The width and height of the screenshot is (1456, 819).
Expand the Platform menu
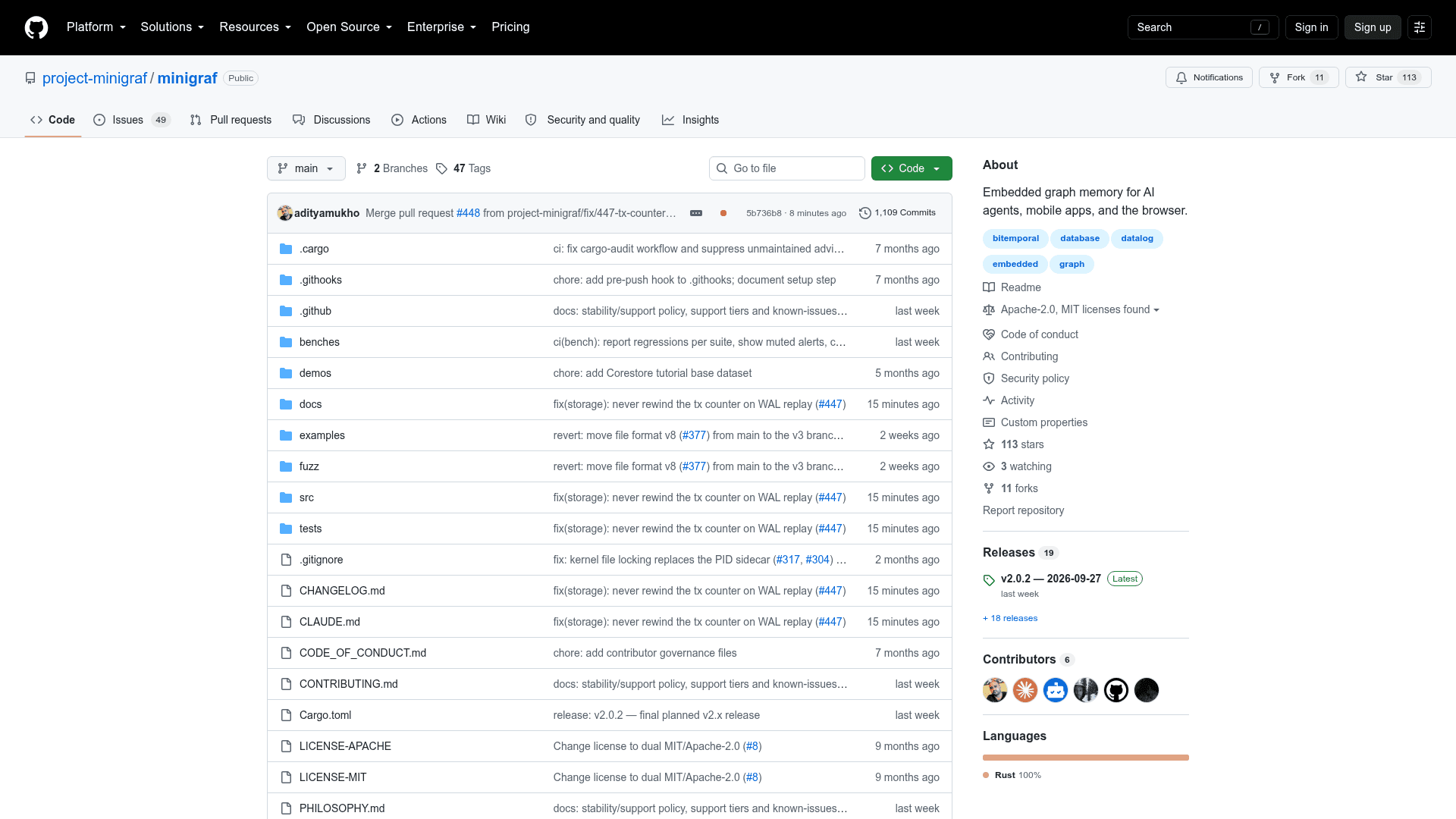[96, 27]
